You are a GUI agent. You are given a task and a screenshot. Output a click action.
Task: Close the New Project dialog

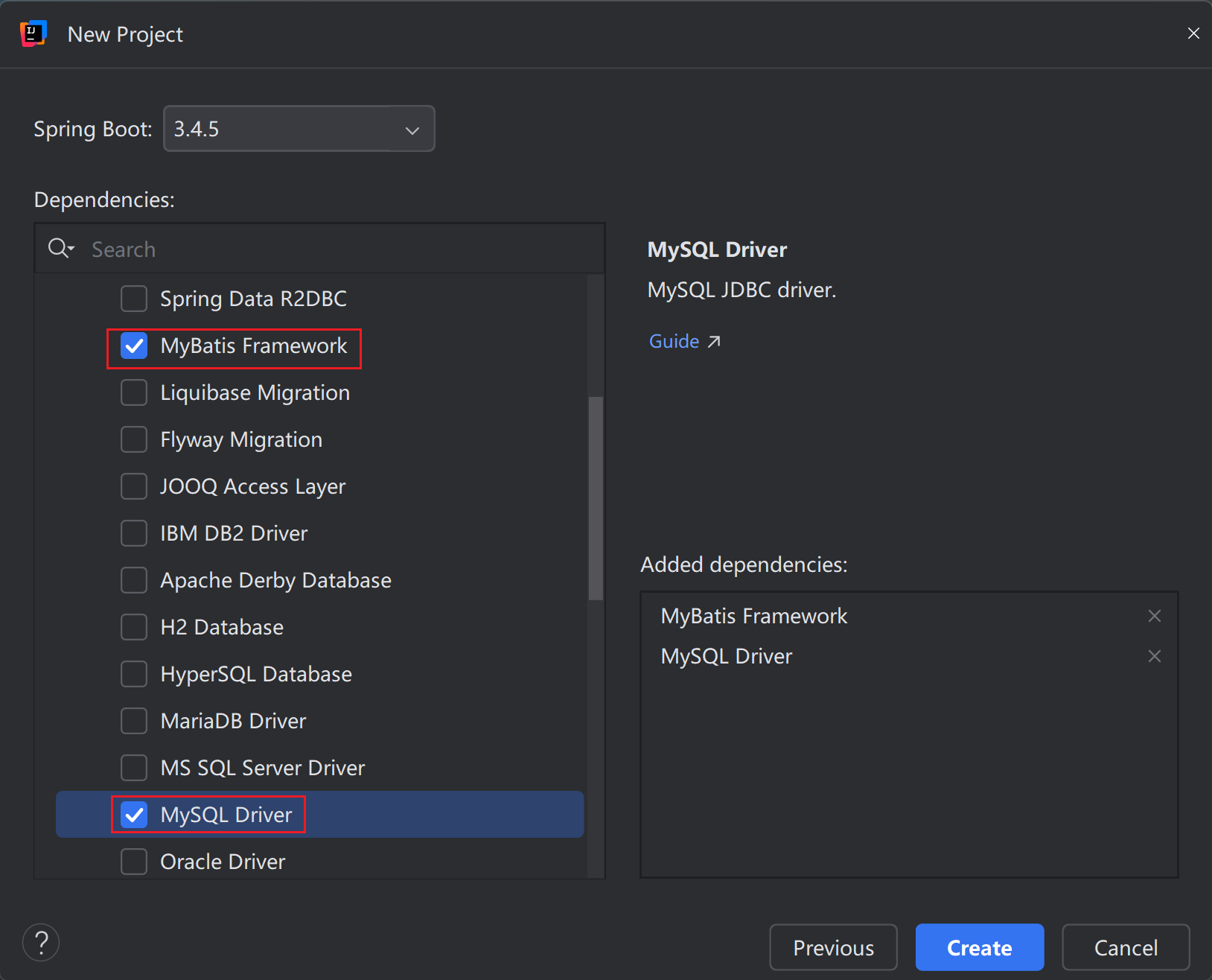[x=1193, y=34]
